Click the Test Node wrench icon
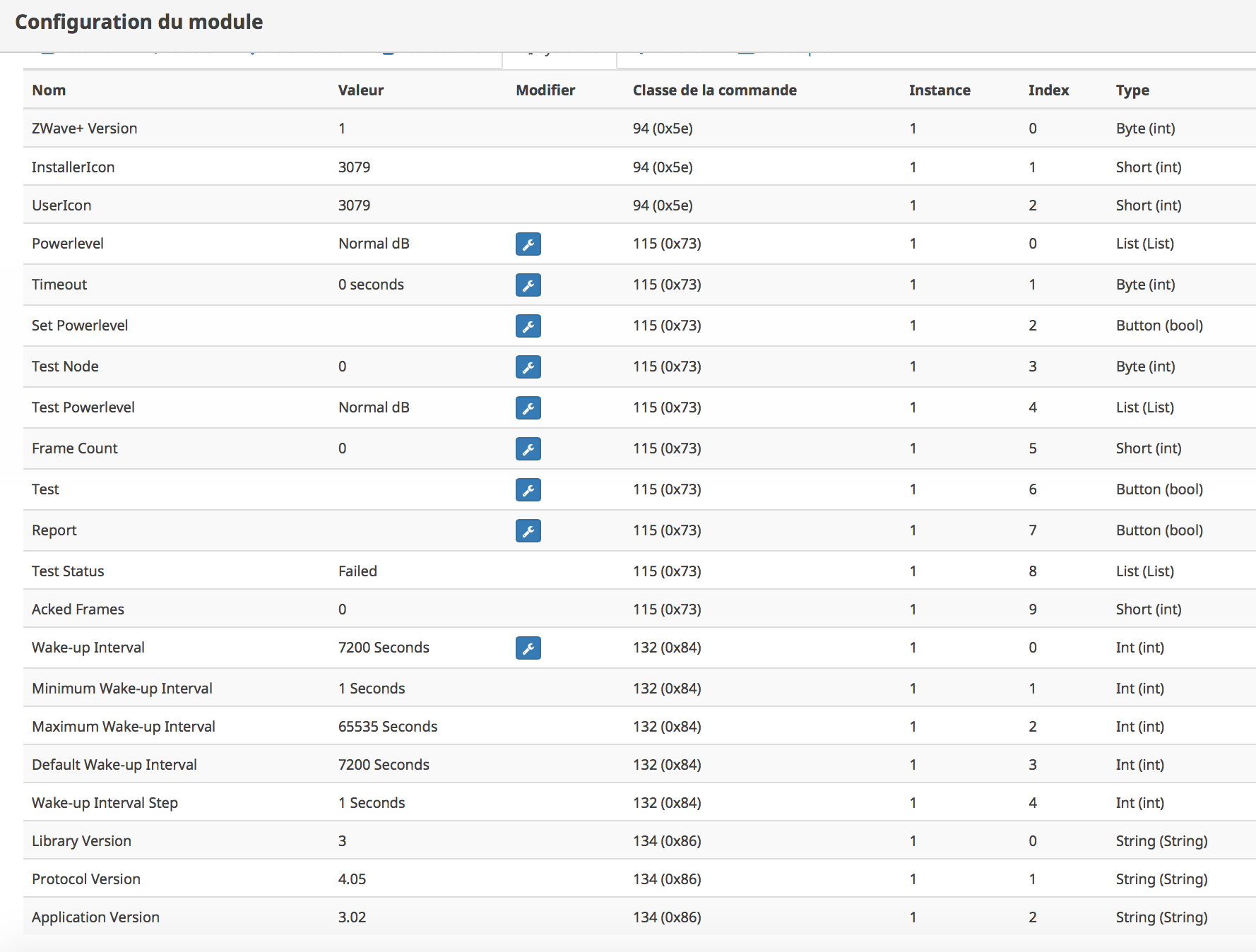1256x952 pixels. 528,367
